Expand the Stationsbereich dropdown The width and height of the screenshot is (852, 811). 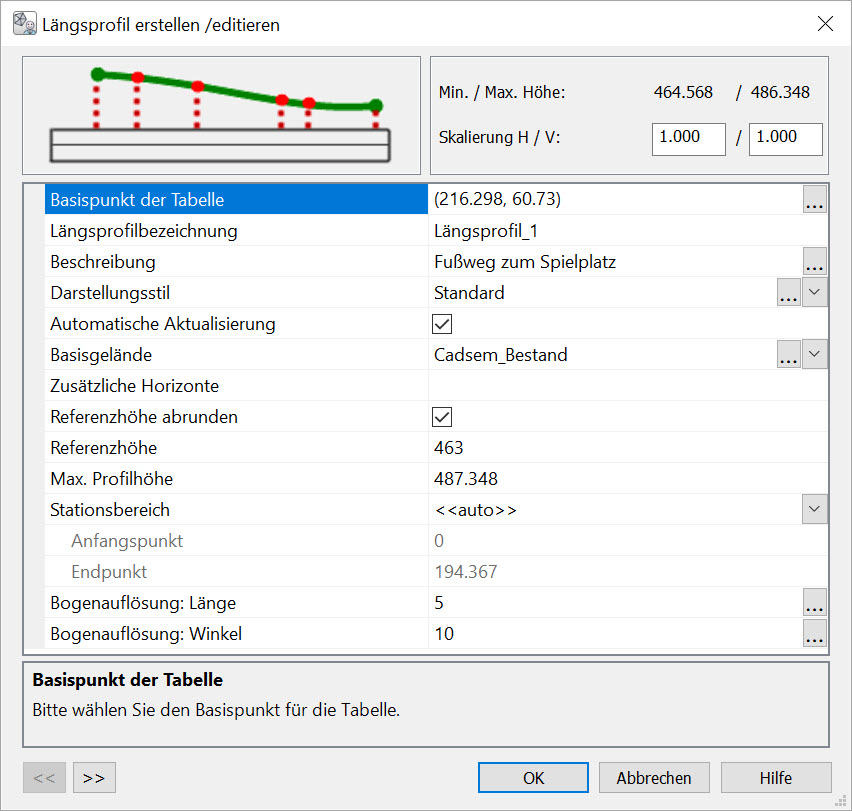[x=815, y=510]
